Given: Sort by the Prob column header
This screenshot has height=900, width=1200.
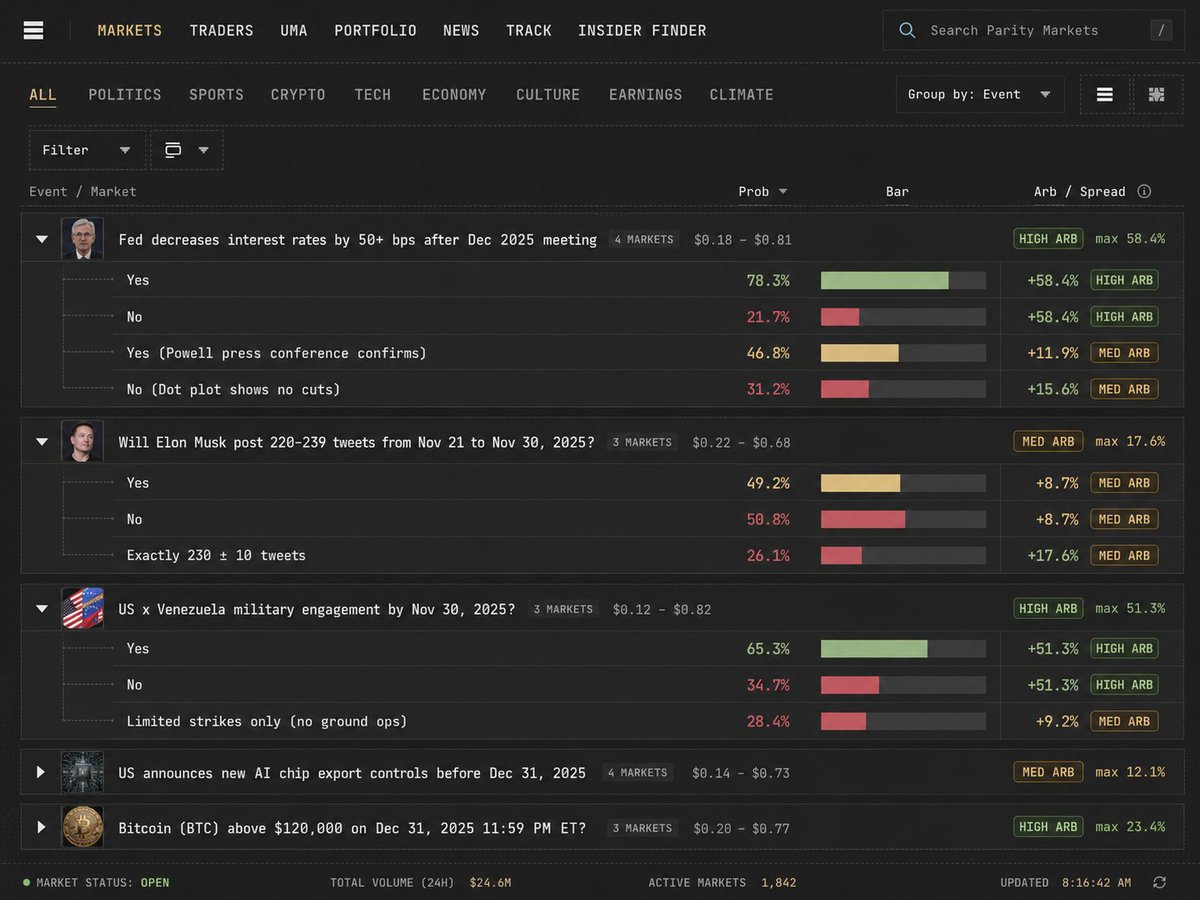Looking at the screenshot, I should click(x=762, y=191).
